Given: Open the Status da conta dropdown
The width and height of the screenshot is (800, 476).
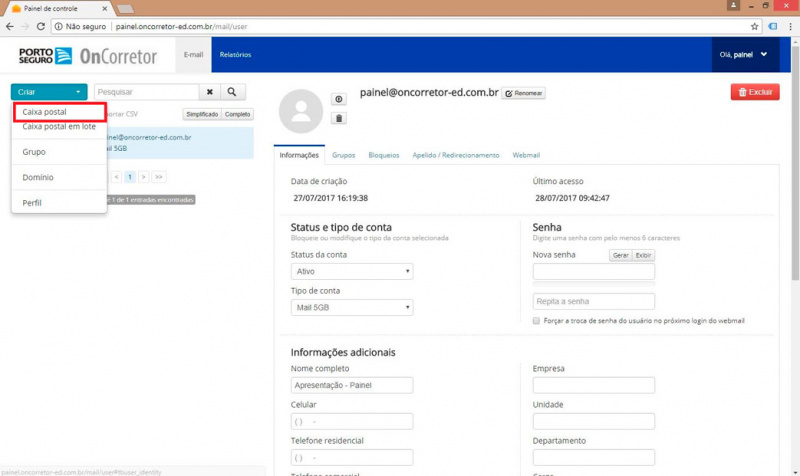Looking at the screenshot, I should tap(352, 271).
